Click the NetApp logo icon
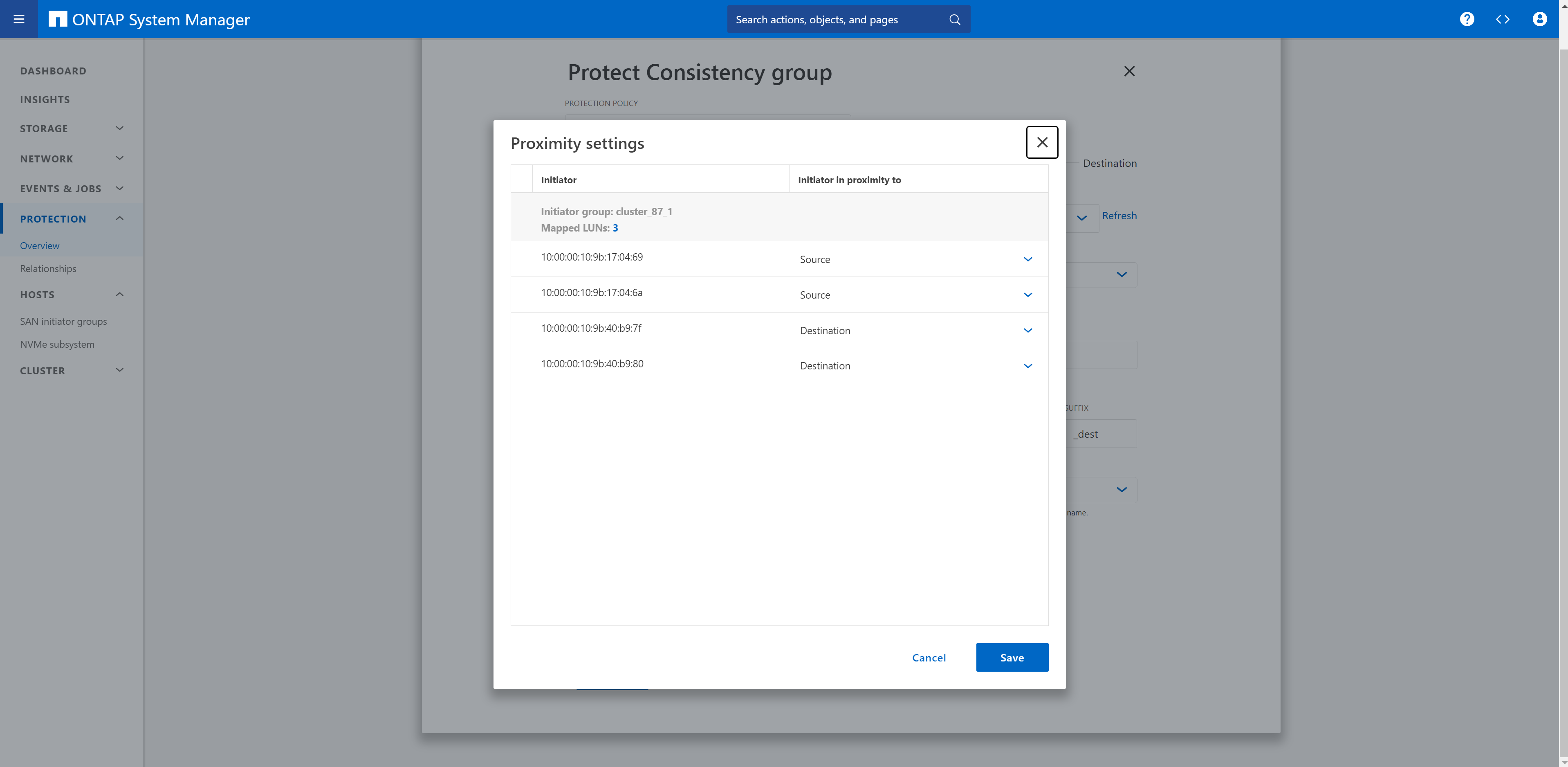 (57, 19)
